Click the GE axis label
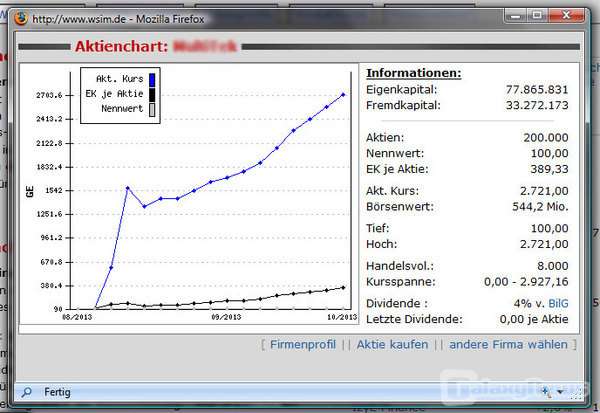600x413 pixels. (30, 191)
